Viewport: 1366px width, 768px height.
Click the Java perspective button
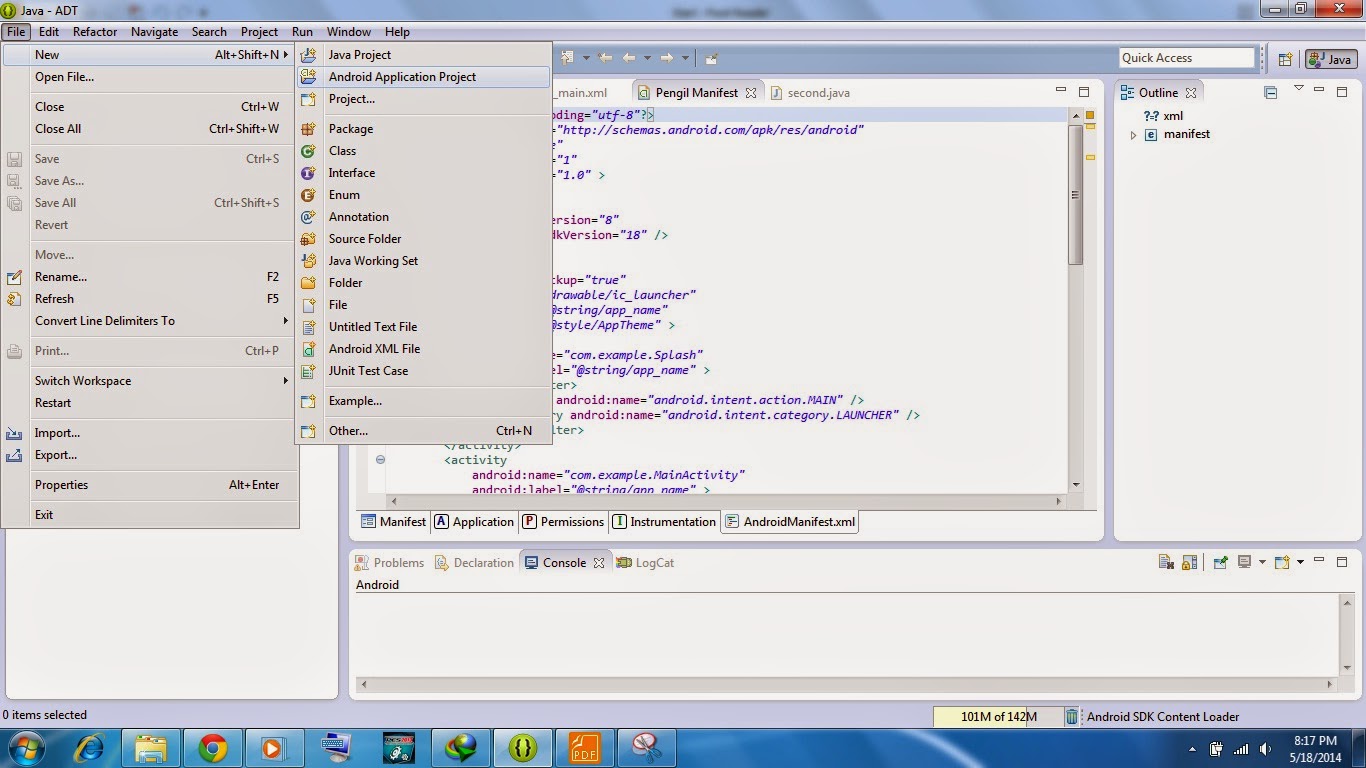point(1331,59)
